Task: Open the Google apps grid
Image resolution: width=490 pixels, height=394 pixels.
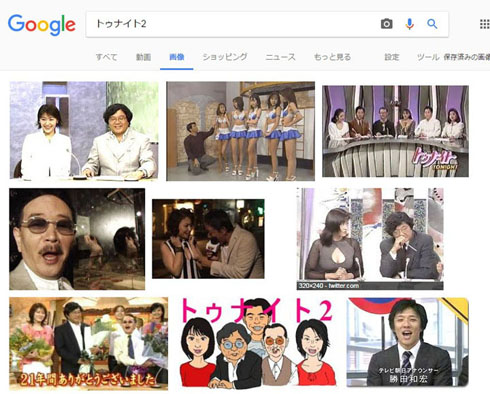Action: pos(484,24)
